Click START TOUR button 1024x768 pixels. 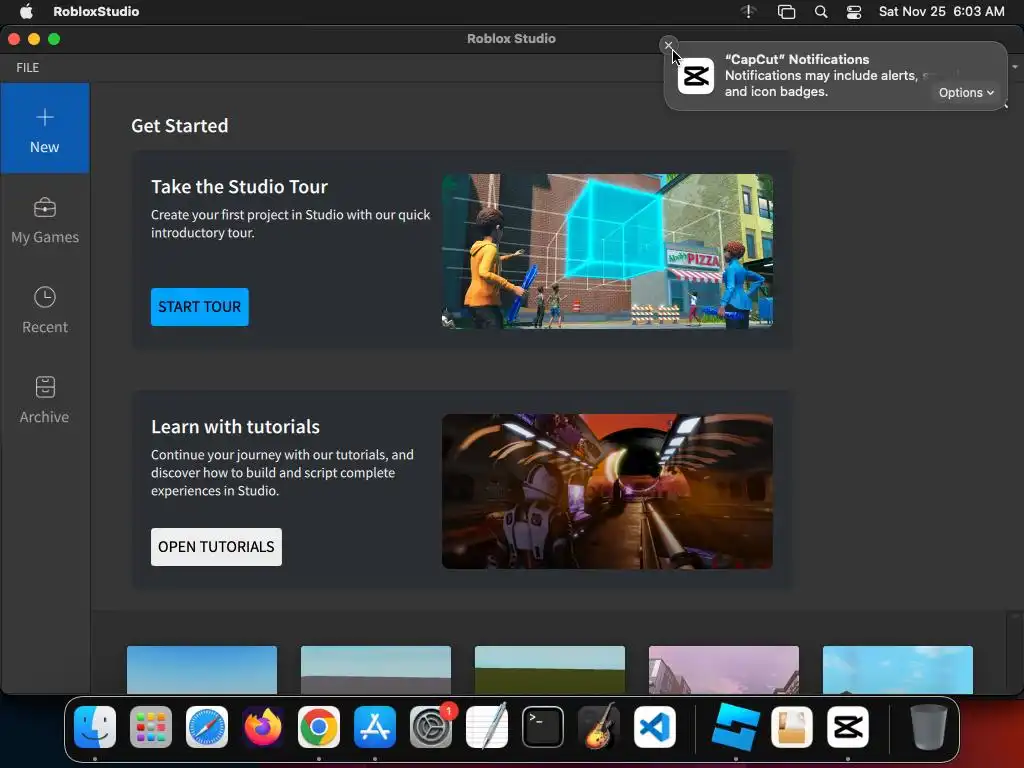(x=199, y=306)
